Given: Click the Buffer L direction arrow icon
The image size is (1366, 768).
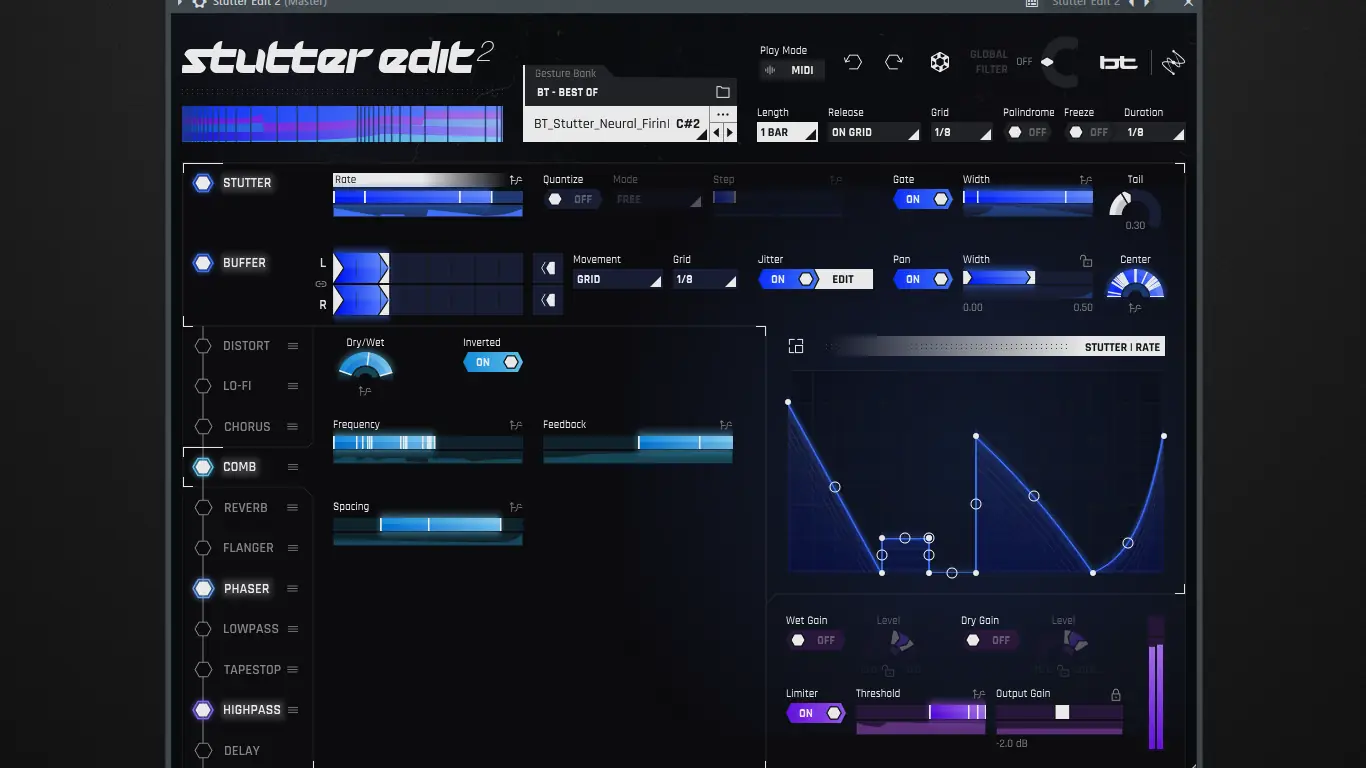Looking at the screenshot, I should (548, 268).
